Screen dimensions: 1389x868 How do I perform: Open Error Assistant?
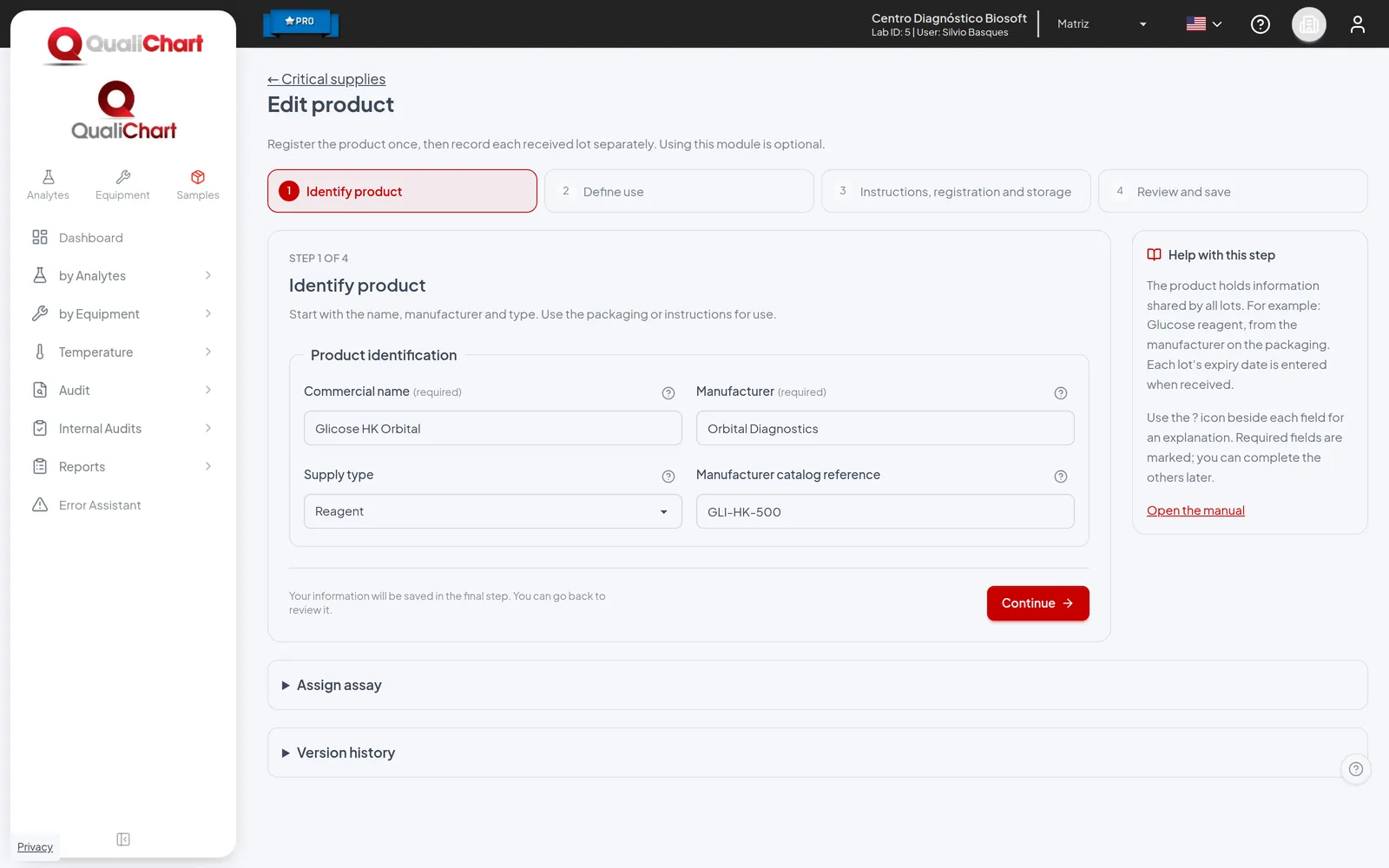pos(122,505)
